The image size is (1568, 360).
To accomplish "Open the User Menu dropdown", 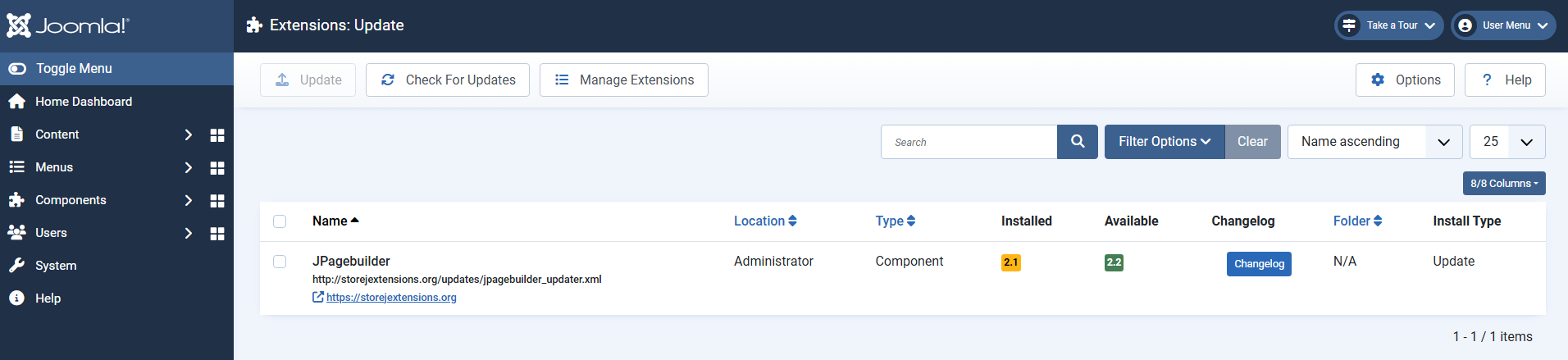I will pos(1503,25).
